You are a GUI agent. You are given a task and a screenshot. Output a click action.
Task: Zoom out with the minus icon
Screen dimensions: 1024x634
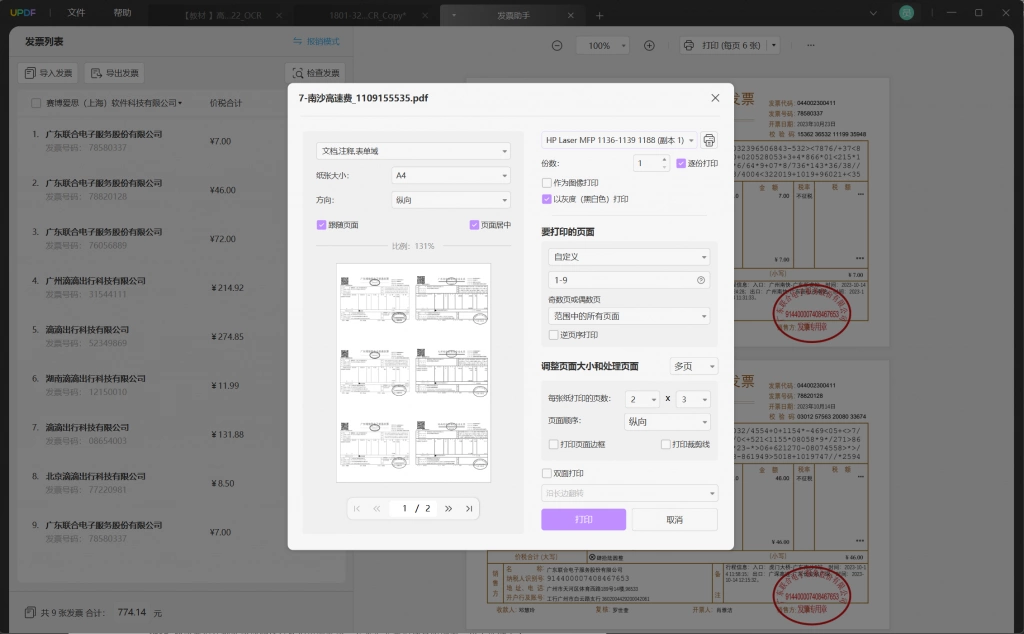coord(557,46)
